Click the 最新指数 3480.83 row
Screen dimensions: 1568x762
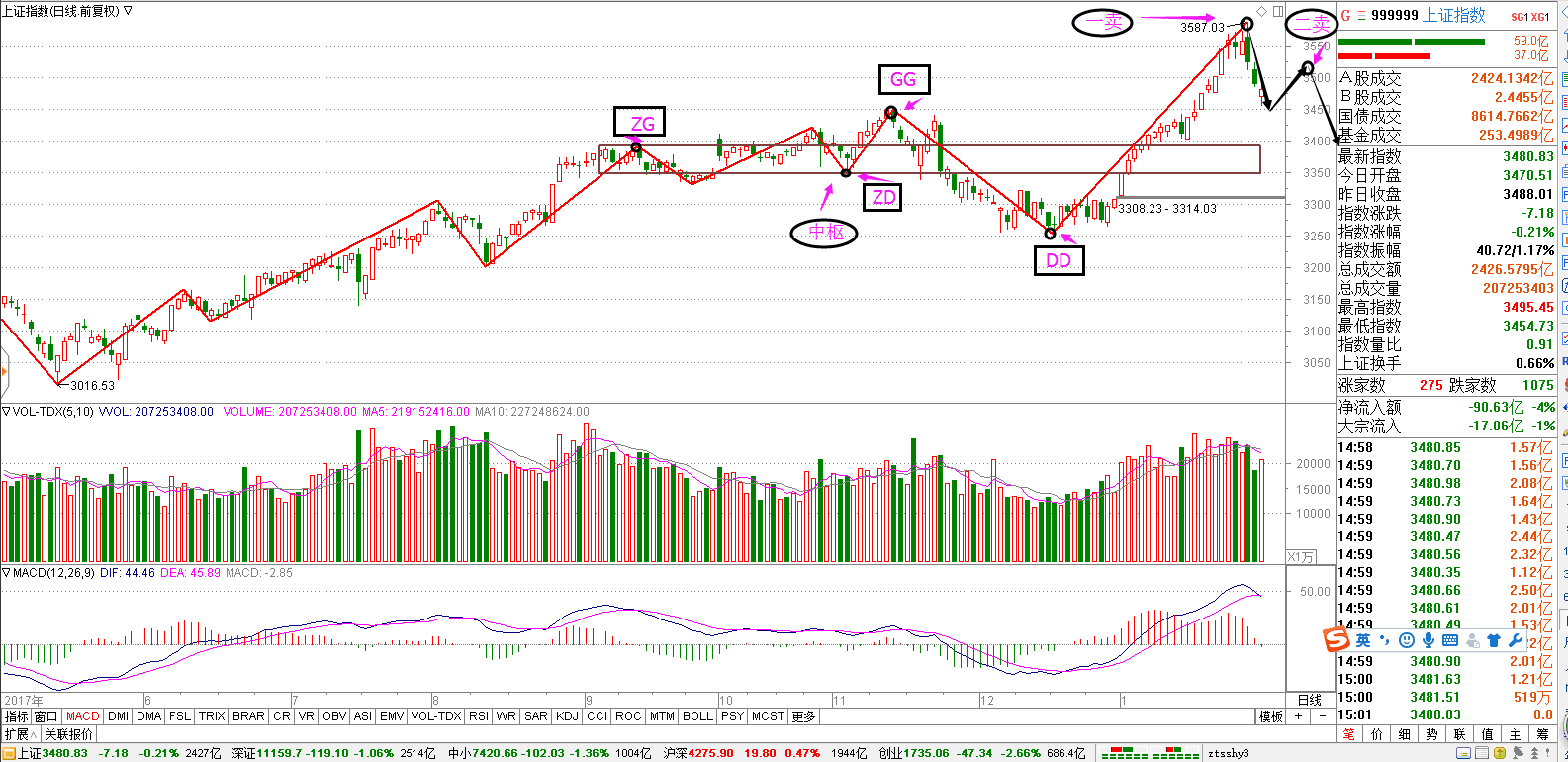point(1446,156)
